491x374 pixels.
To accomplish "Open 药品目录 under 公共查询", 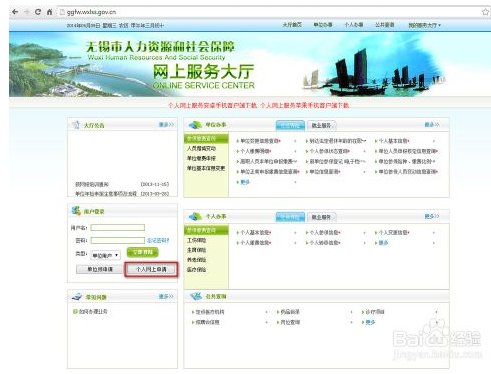I will (x=290, y=312).
